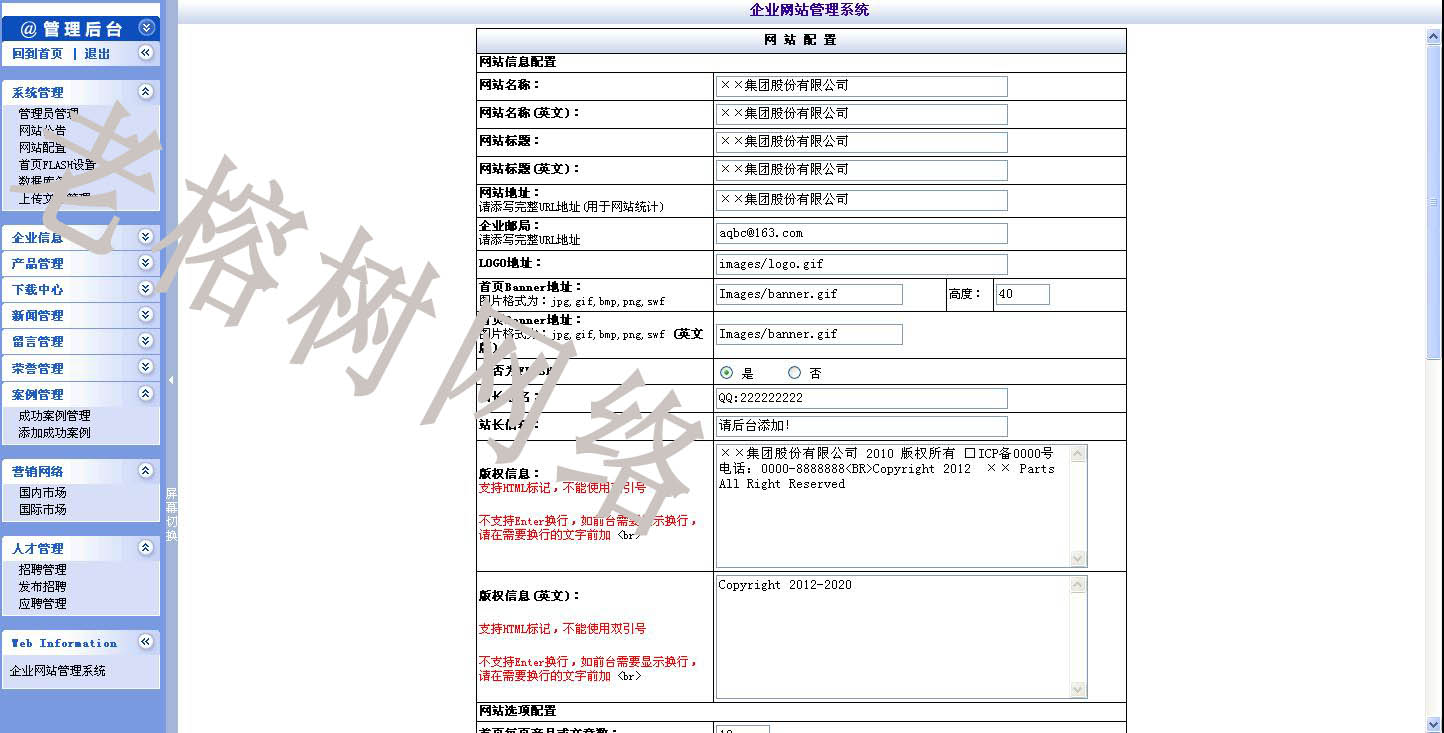Click the 网站信息配置 section label
The image size is (1444, 733).
(x=518, y=62)
